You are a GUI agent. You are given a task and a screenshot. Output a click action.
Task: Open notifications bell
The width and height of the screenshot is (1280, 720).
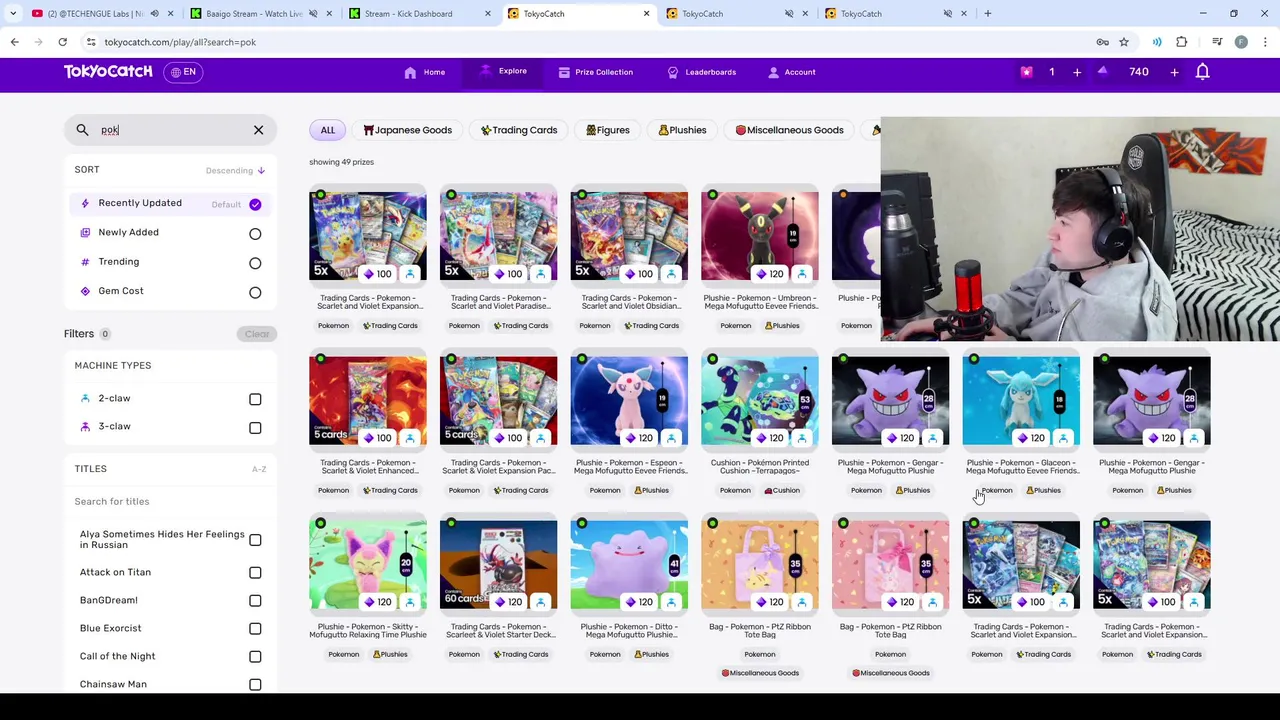click(1203, 72)
